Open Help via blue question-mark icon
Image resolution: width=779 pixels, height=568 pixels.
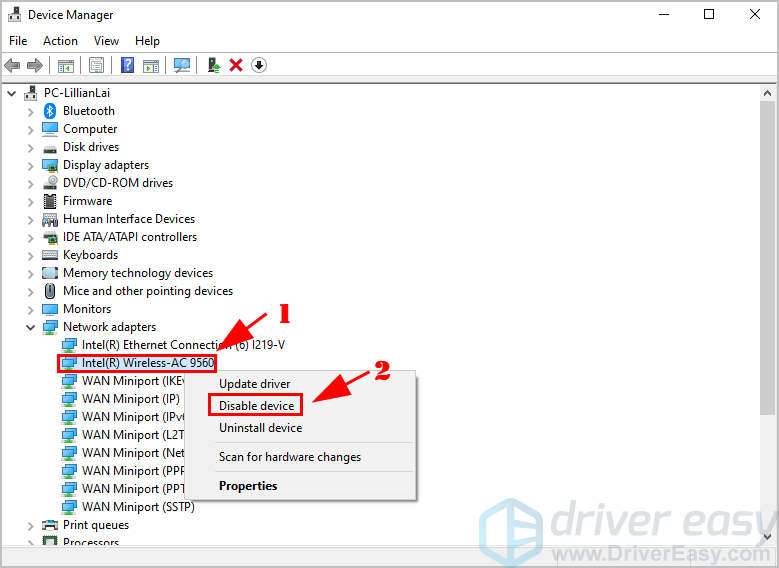[x=127, y=65]
